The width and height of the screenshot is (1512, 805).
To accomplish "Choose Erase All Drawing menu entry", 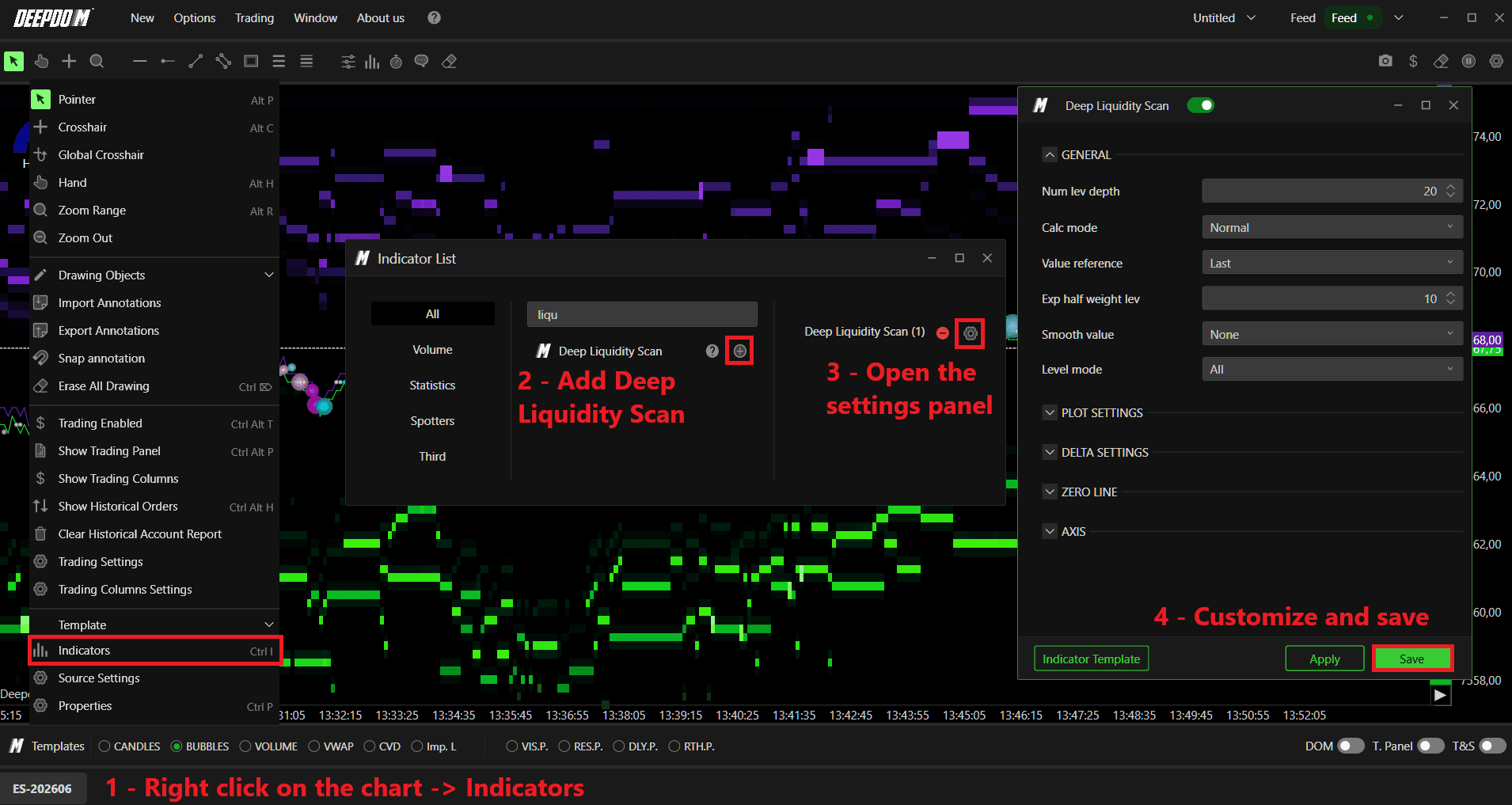I will (154, 385).
